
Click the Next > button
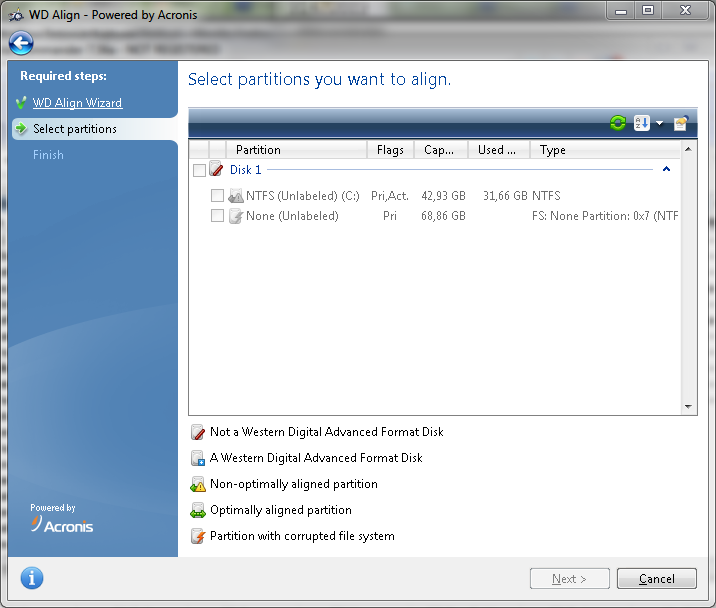[569, 579]
